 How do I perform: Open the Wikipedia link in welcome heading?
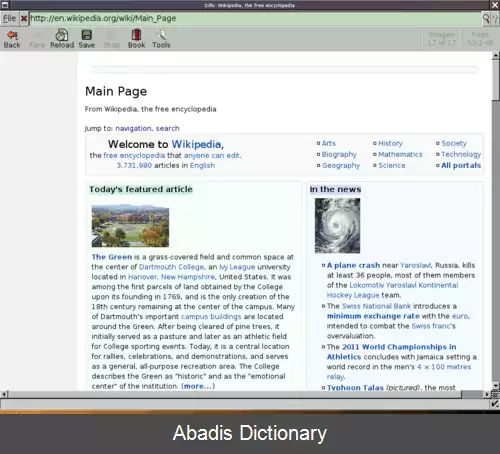tap(196, 144)
